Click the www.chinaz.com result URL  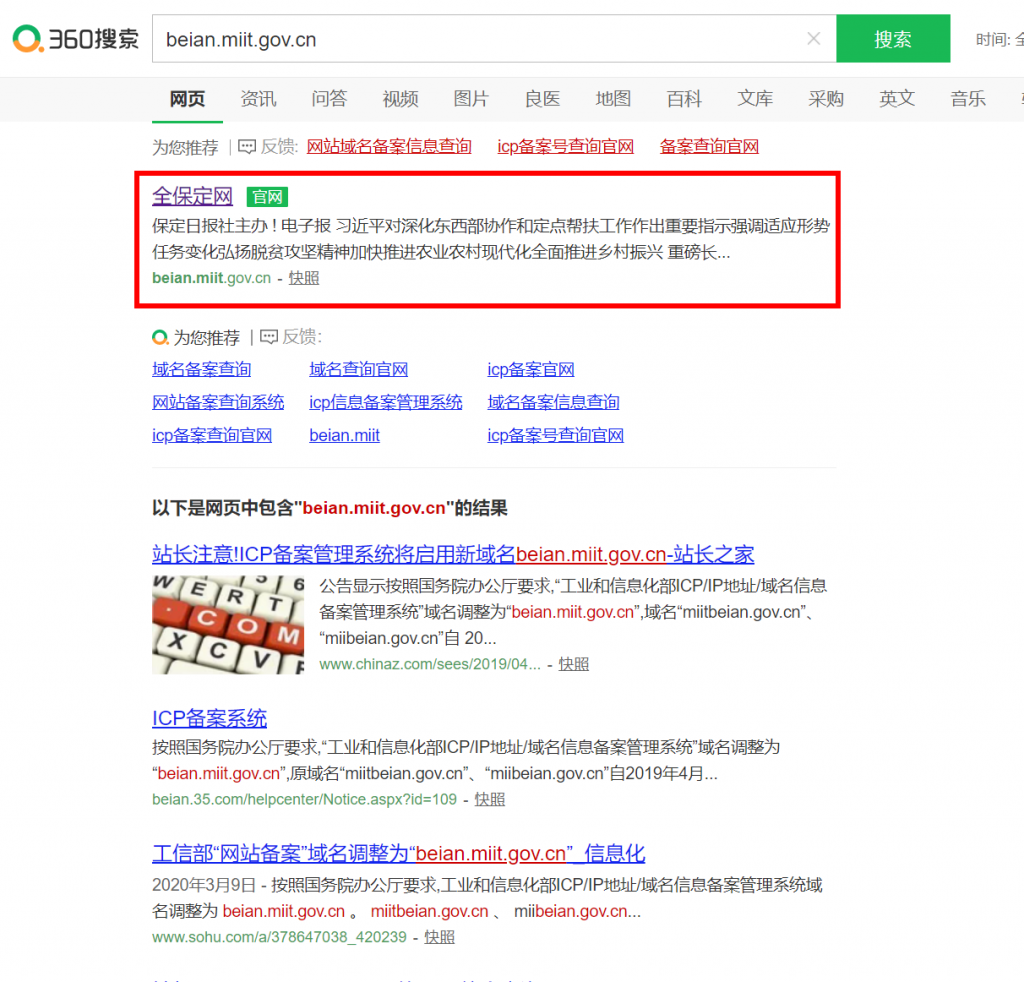pyautogui.click(x=430, y=664)
